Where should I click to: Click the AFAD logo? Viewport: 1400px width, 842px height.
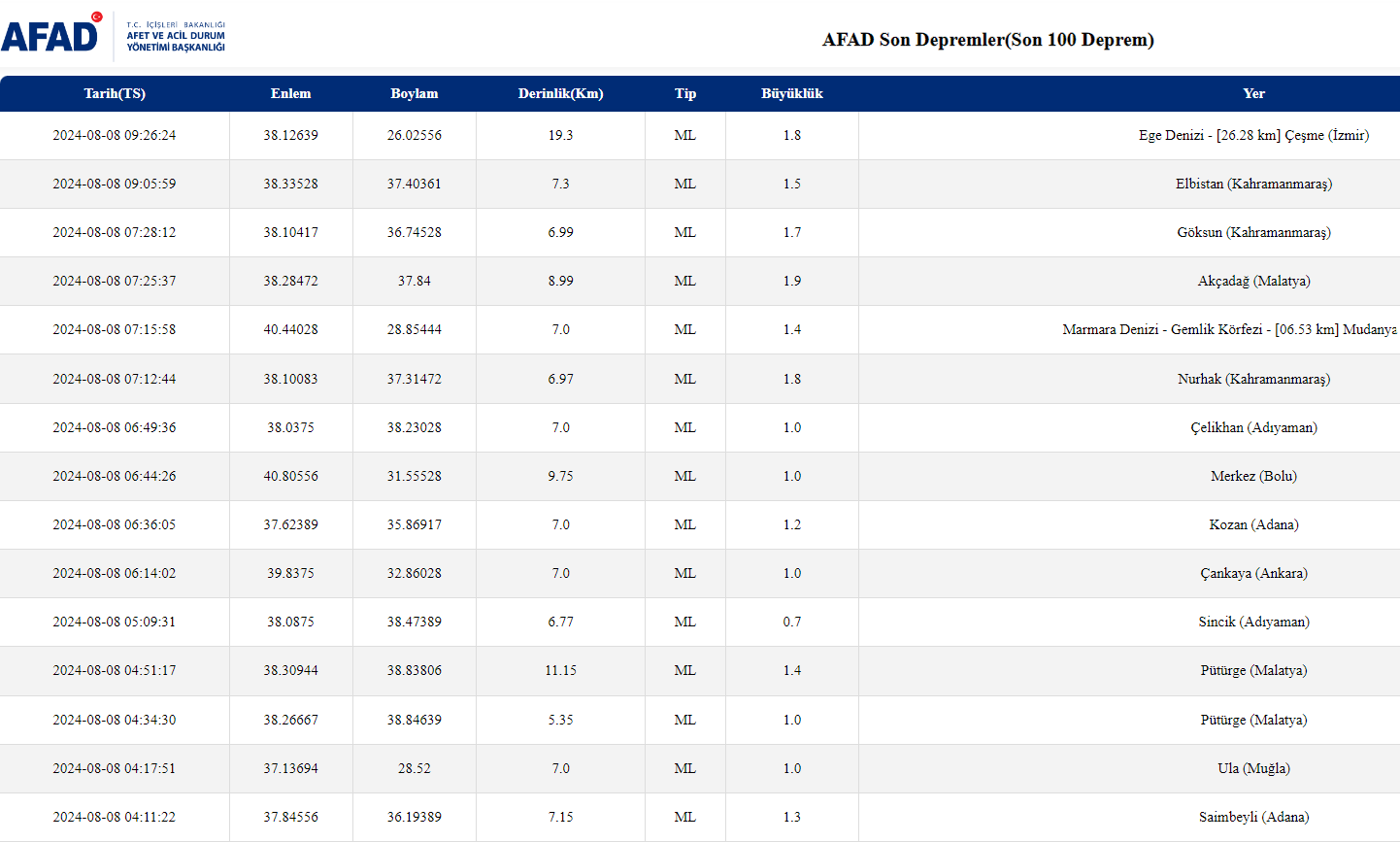tap(114, 36)
